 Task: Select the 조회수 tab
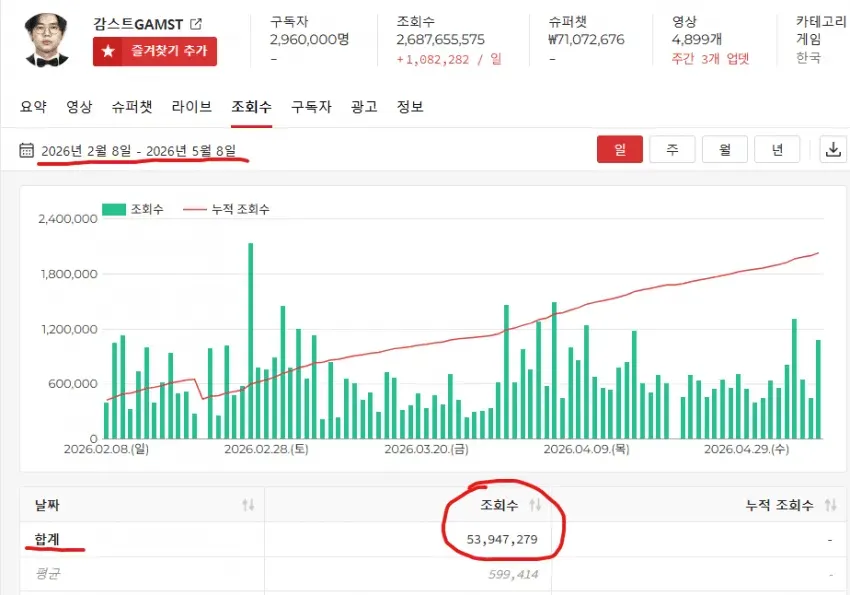[252, 107]
